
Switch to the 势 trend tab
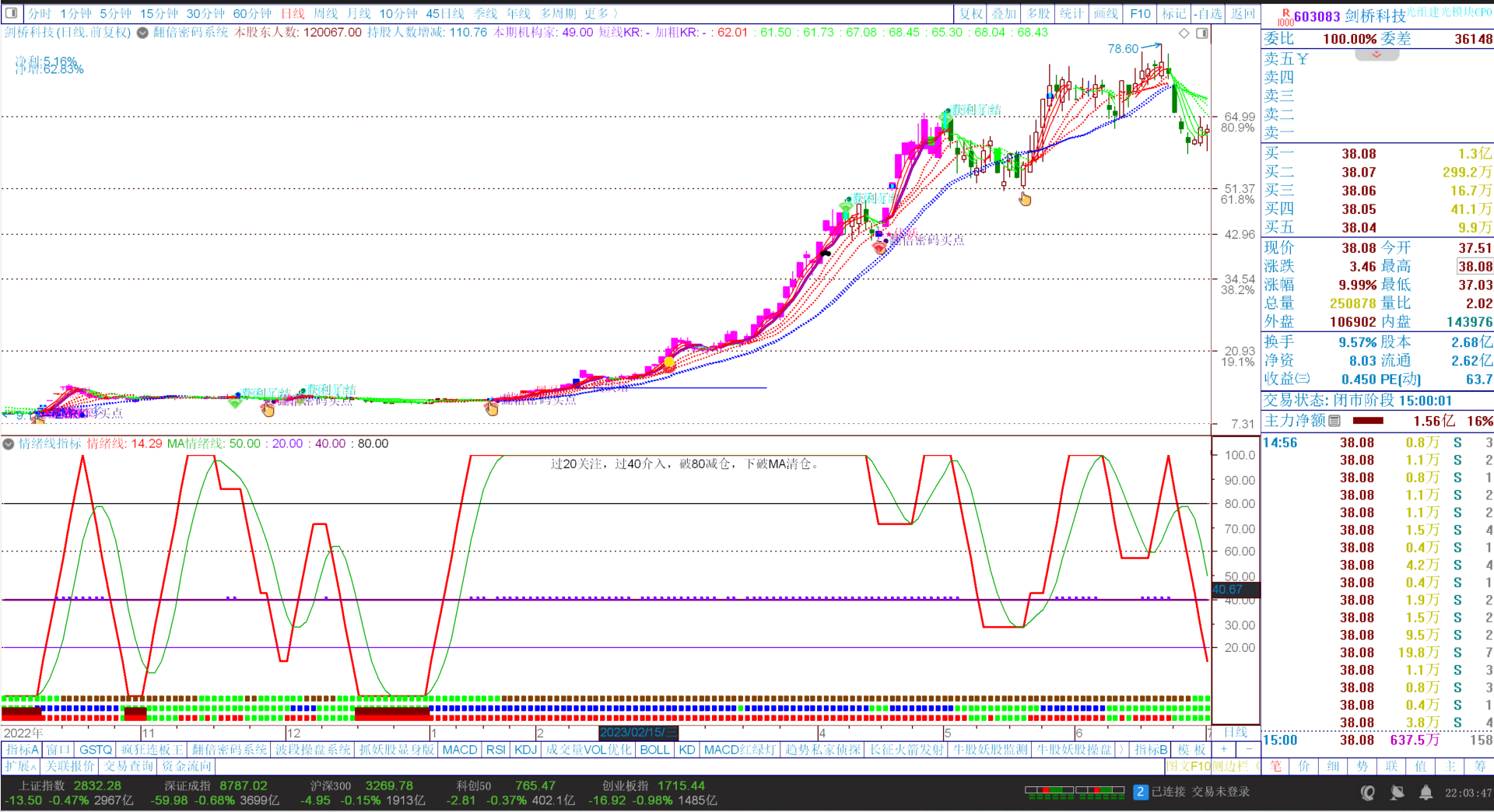[x=1362, y=766]
